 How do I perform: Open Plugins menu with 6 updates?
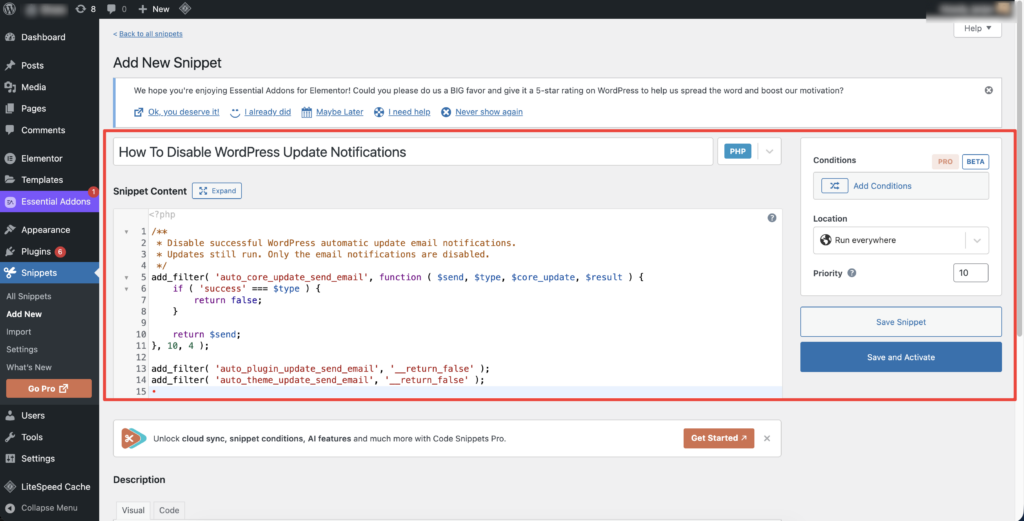point(36,251)
